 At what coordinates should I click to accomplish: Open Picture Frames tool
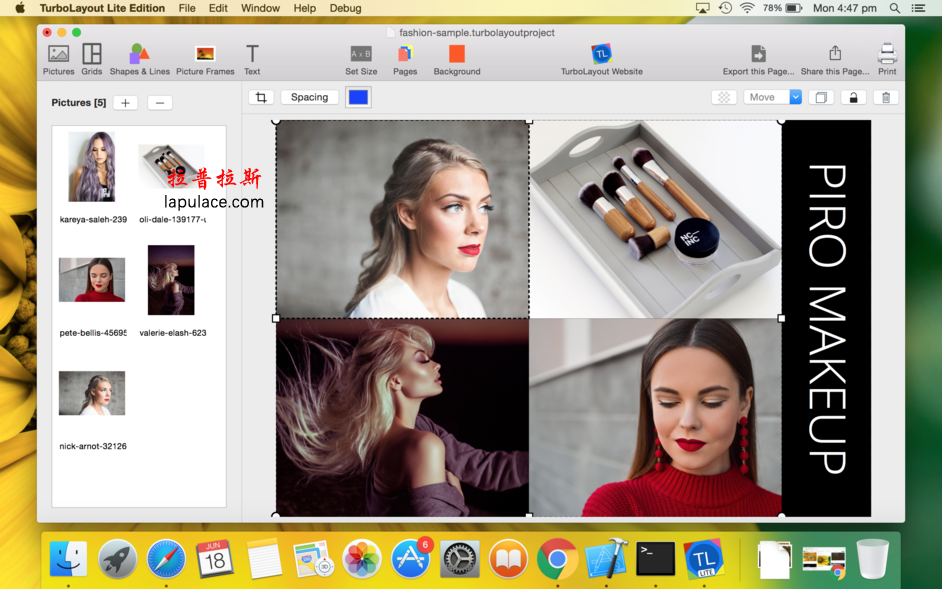point(205,60)
